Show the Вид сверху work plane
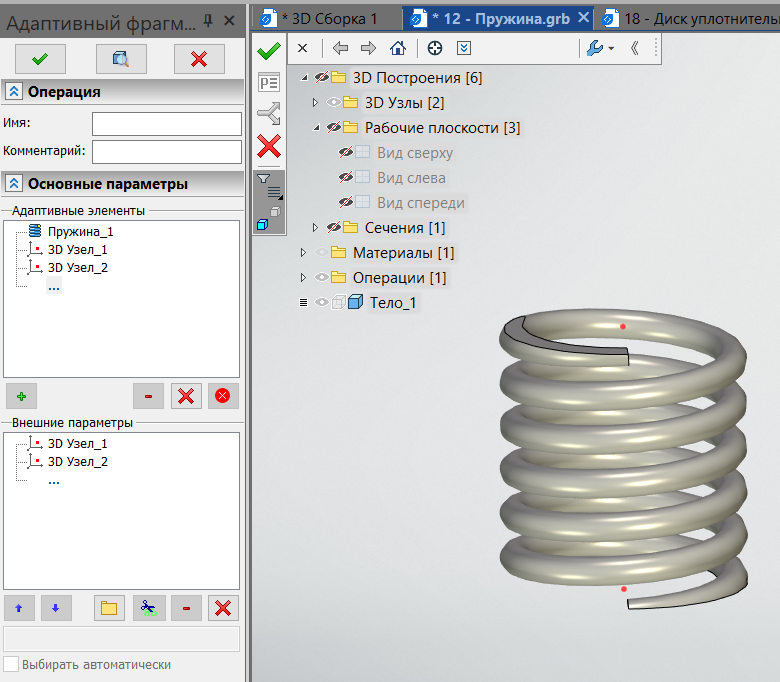This screenshot has width=780, height=682. tap(346, 152)
